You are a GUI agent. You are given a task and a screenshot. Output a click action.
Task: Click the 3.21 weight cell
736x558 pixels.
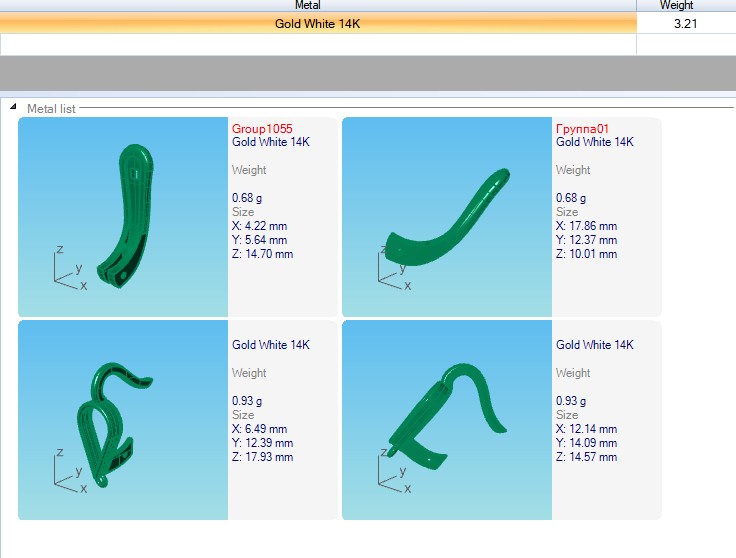(x=685, y=23)
